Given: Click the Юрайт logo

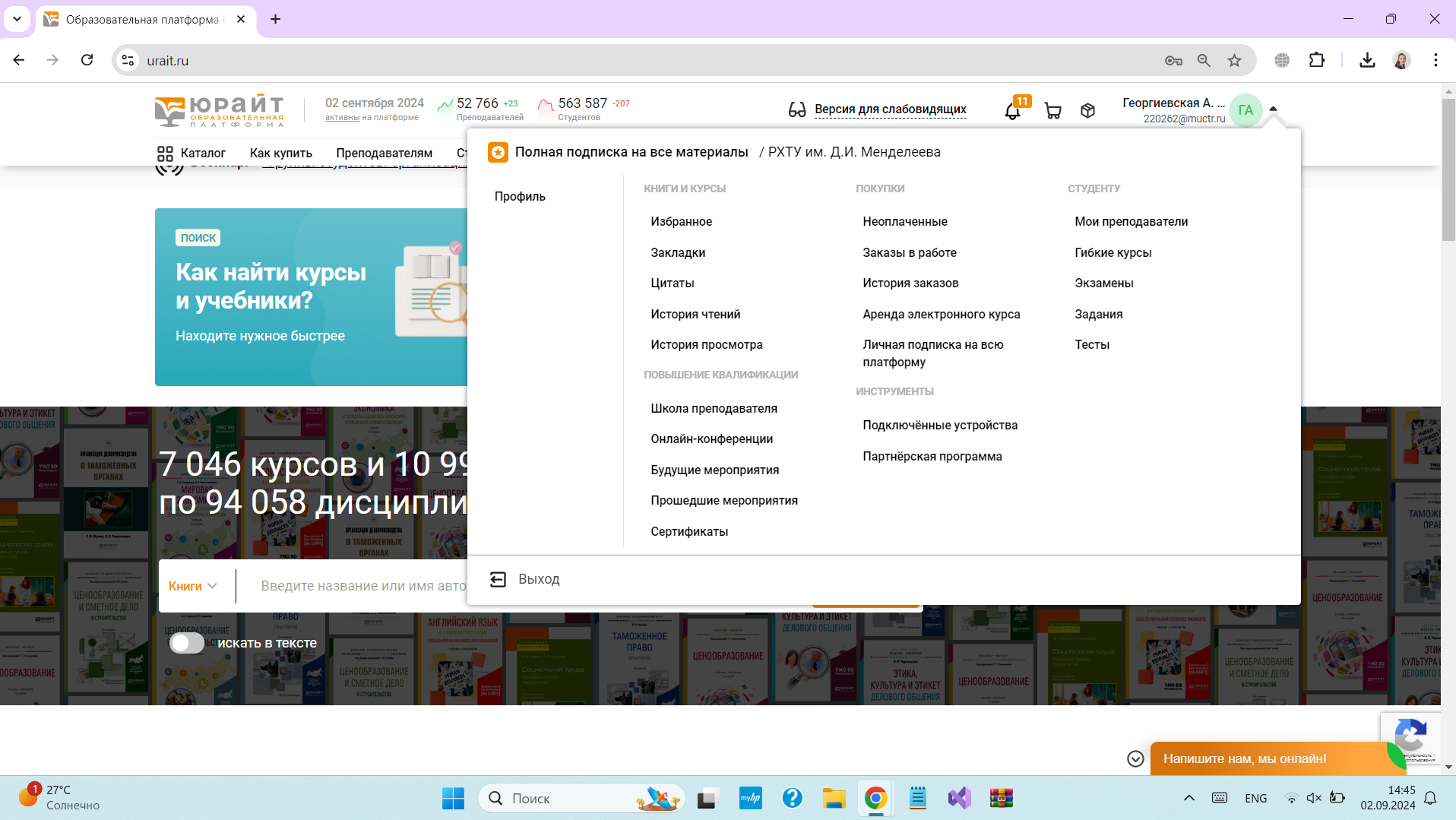Looking at the screenshot, I should click(x=219, y=110).
